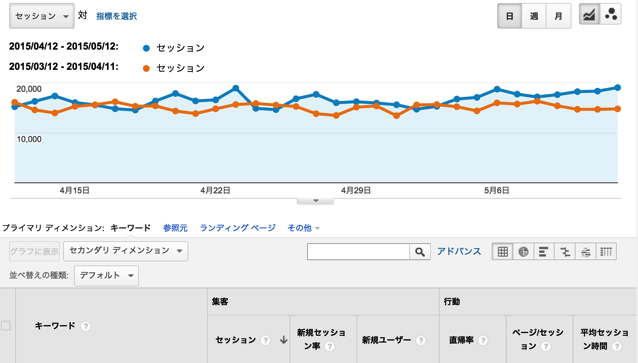
Task: Click the 指標を選択 link
Action: (116, 16)
